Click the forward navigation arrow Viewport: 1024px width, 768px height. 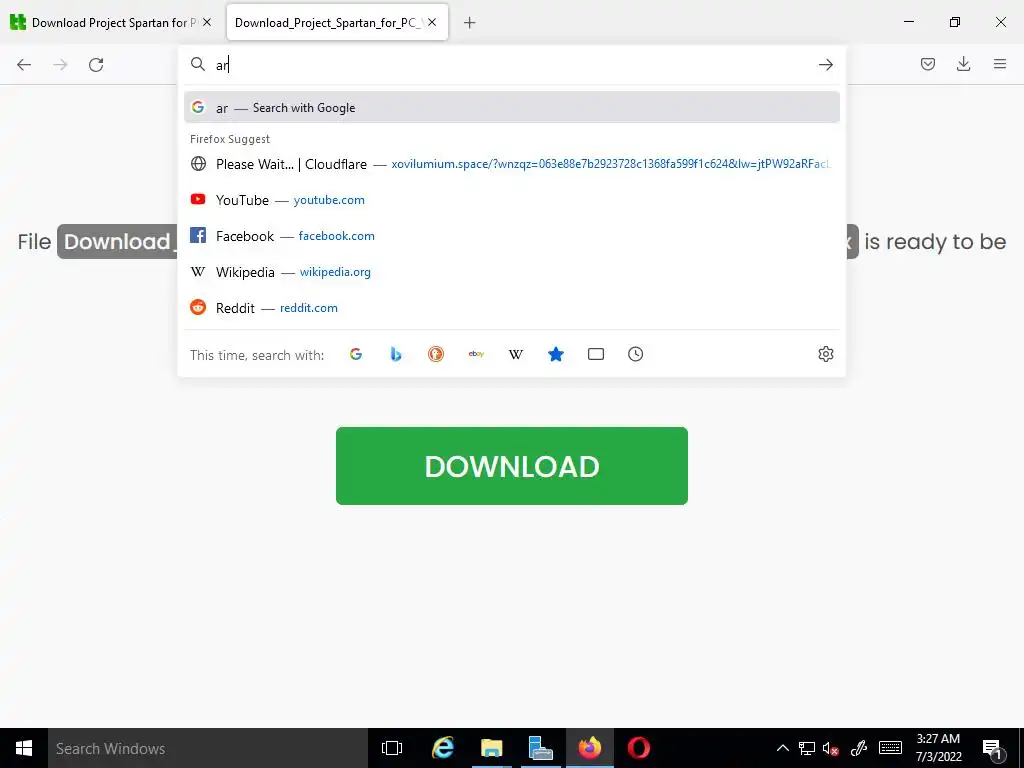60,65
